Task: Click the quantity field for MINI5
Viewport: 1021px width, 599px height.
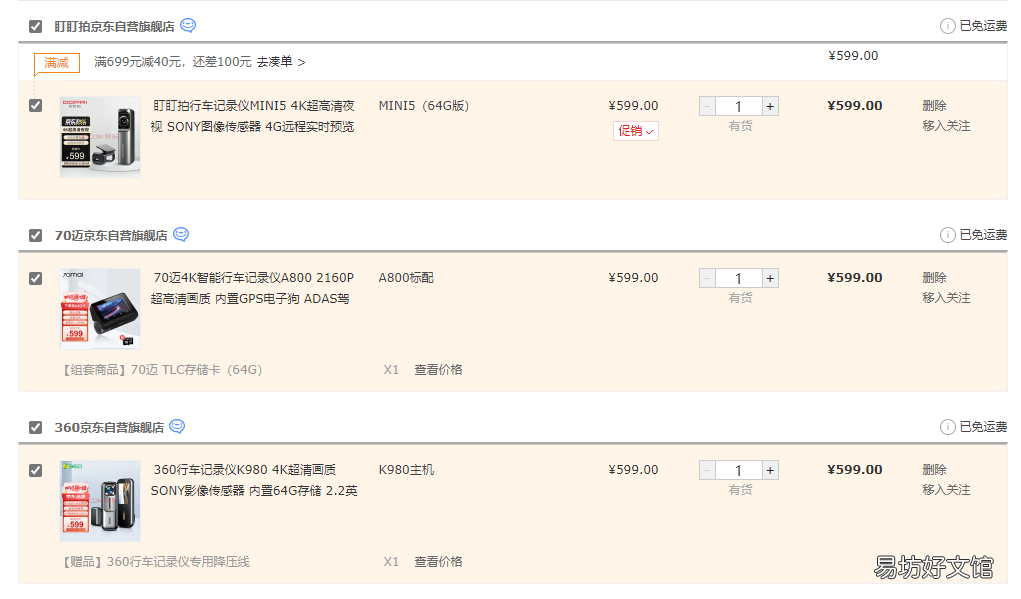Action: click(738, 106)
